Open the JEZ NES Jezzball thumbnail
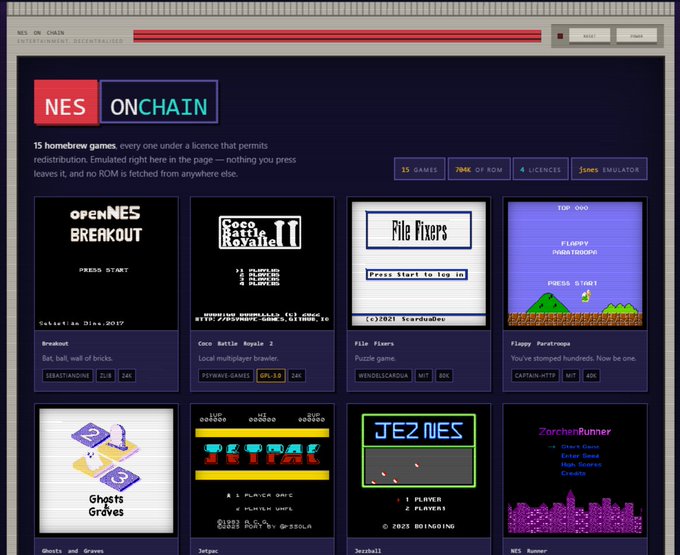 (x=418, y=471)
